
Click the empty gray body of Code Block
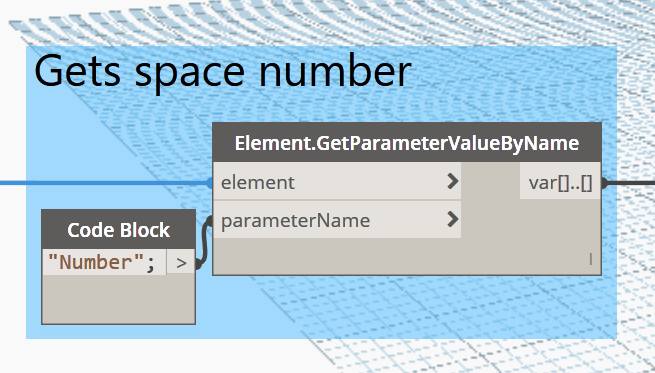pos(119,299)
